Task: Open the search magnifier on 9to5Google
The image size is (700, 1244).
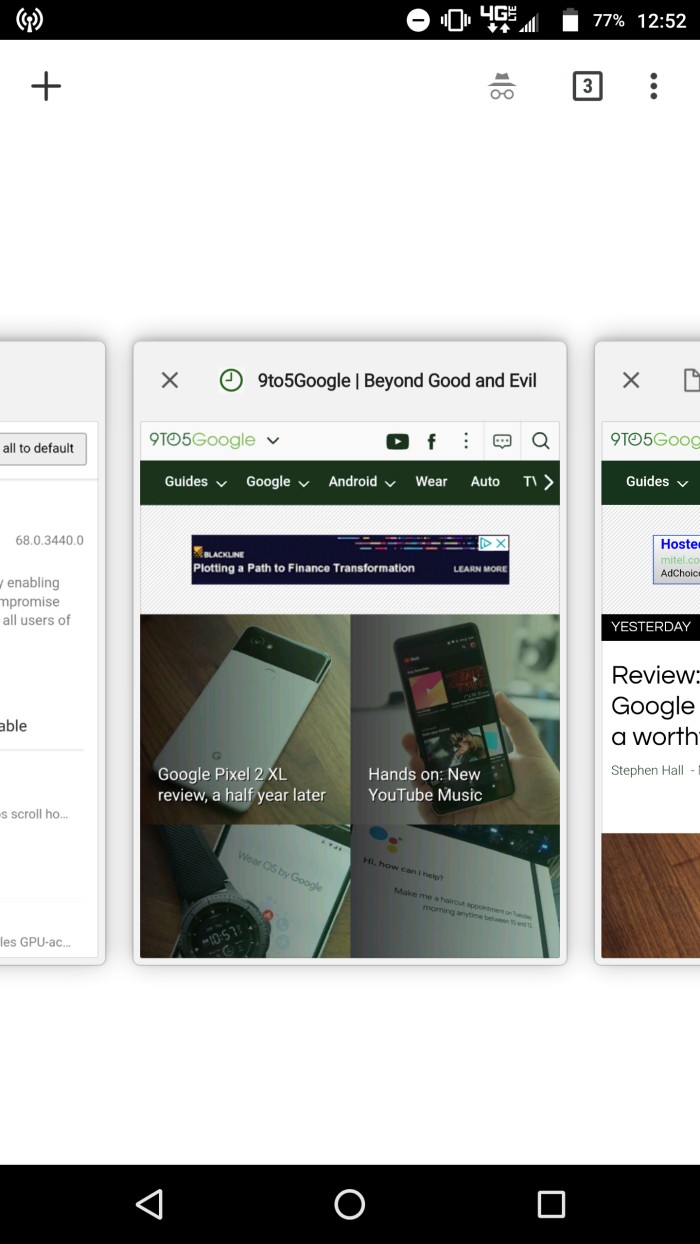Action: (x=541, y=441)
